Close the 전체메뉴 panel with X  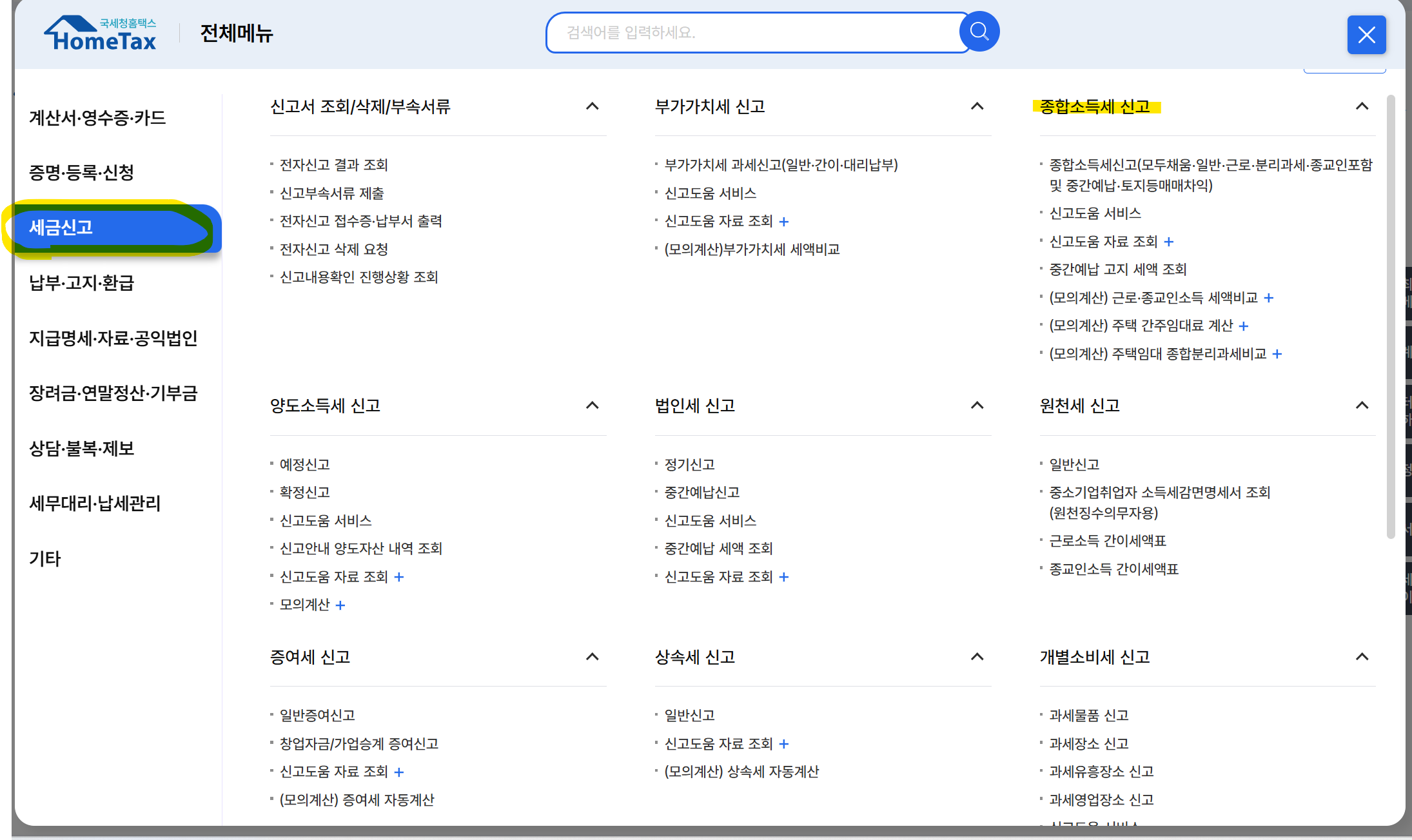(x=1366, y=35)
